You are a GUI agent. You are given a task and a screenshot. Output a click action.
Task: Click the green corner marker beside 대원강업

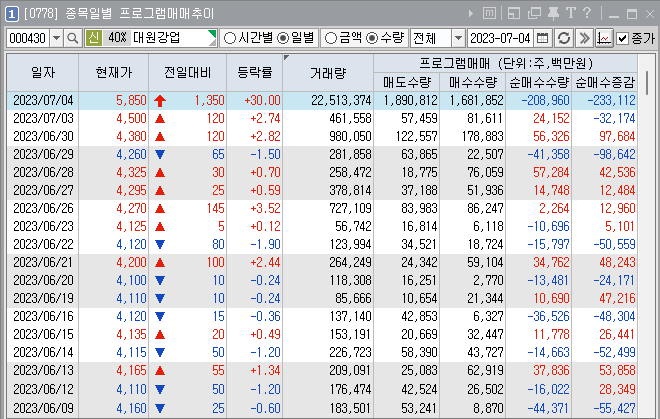click(x=213, y=35)
